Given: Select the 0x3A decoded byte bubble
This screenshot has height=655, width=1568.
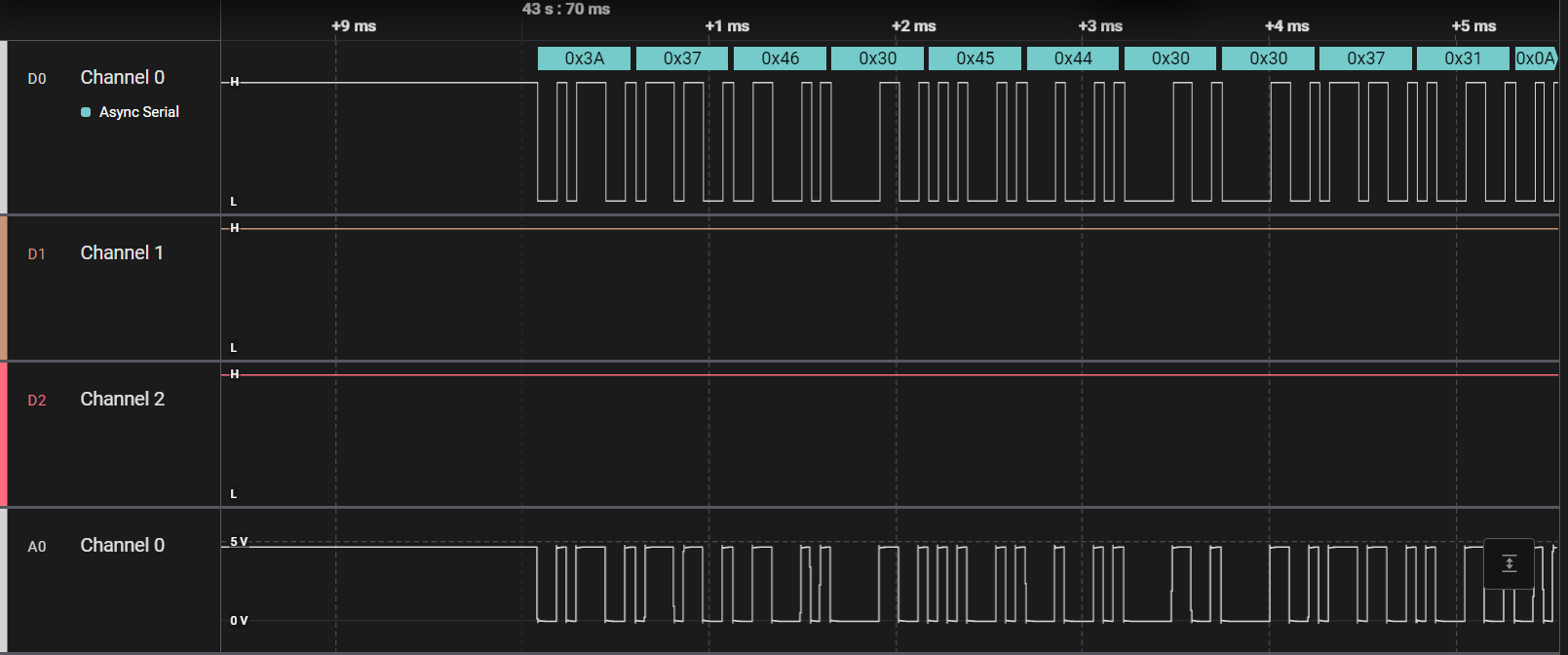Looking at the screenshot, I should tap(584, 58).
